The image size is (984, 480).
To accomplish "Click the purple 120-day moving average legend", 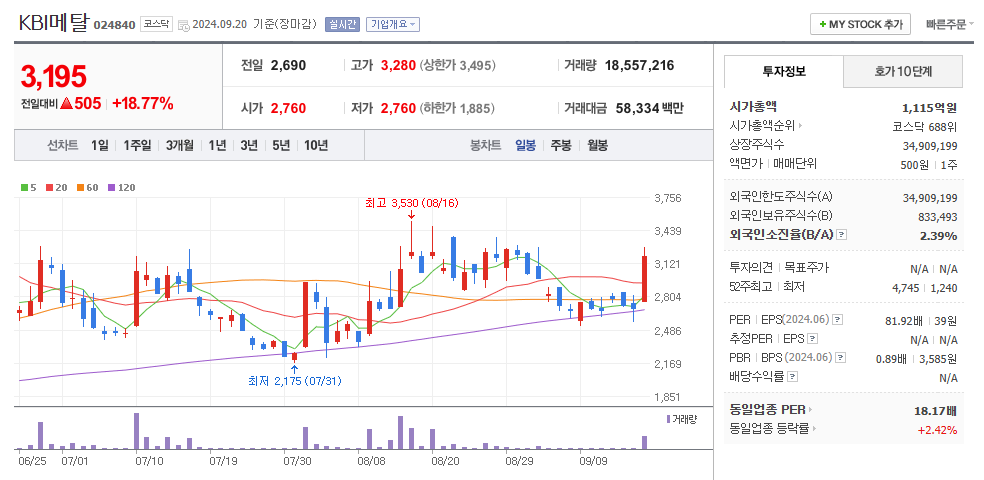I will [122, 187].
